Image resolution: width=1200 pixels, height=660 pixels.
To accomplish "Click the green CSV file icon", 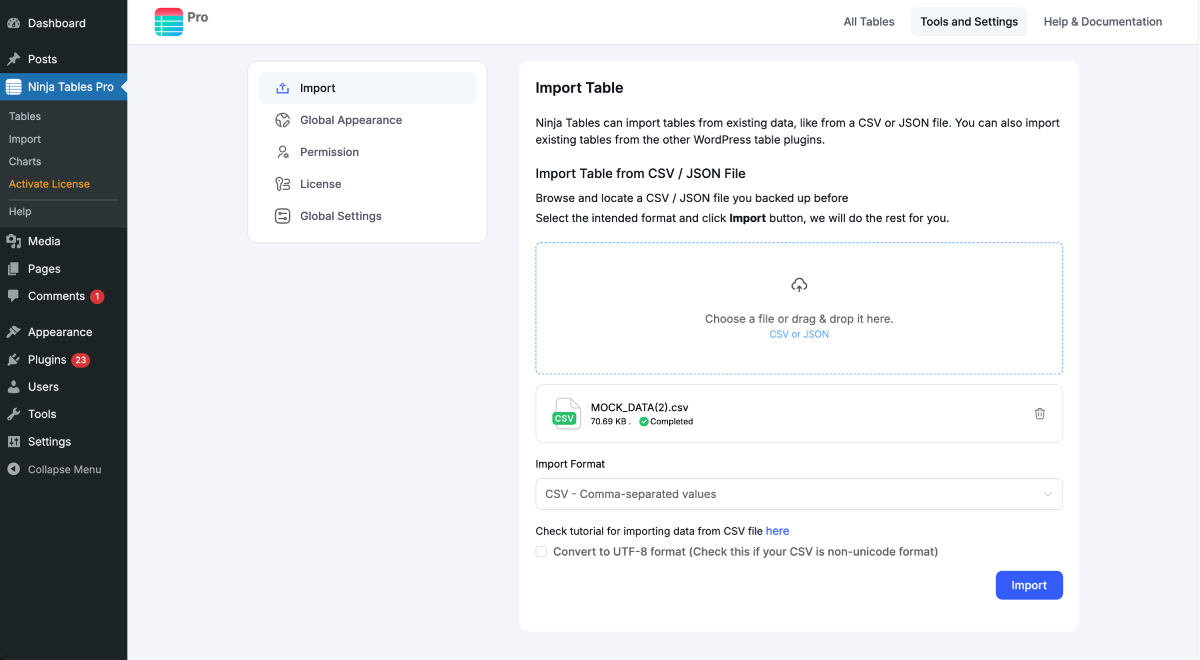I will tap(565, 414).
